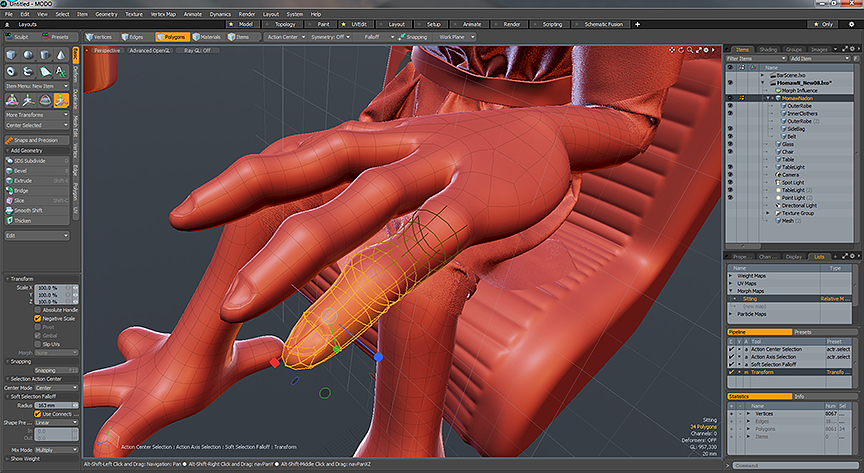864x473 pixels.
Task: Select the Deform vertical tab
Action: (x=76, y=74)
